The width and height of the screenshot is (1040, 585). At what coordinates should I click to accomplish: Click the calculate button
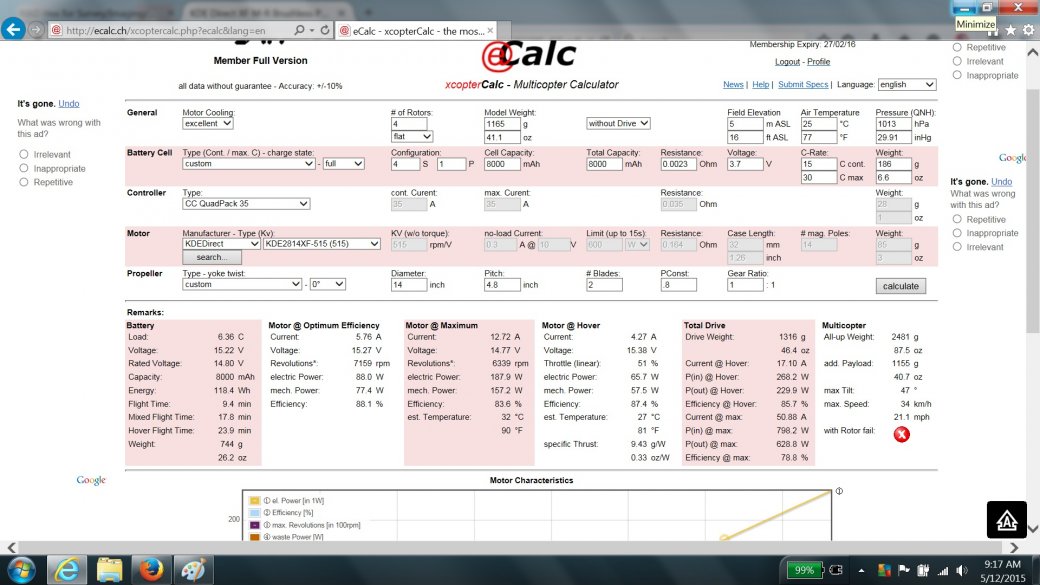[901, 286]
